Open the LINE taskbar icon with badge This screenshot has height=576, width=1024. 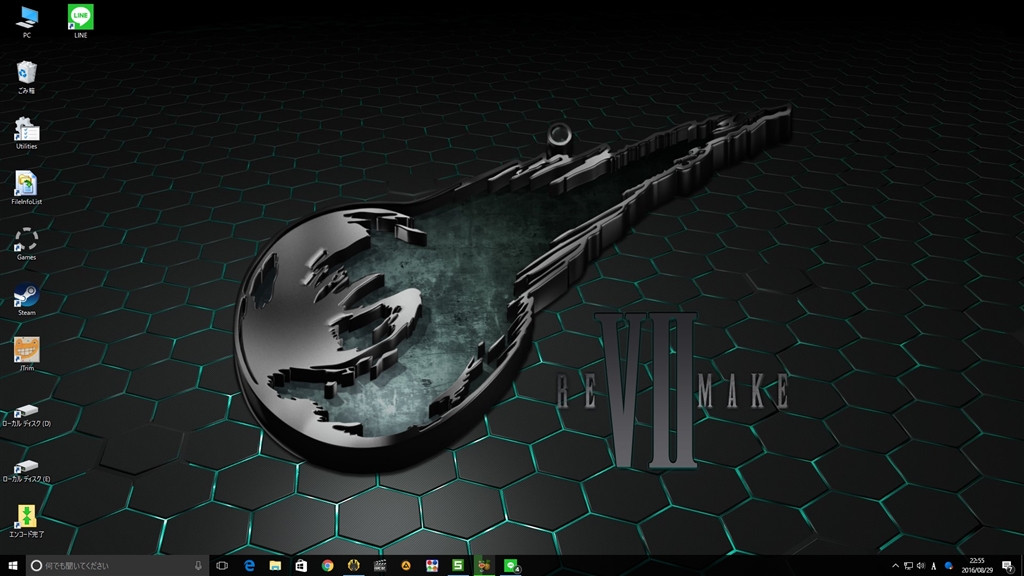[x=511, y=566]
